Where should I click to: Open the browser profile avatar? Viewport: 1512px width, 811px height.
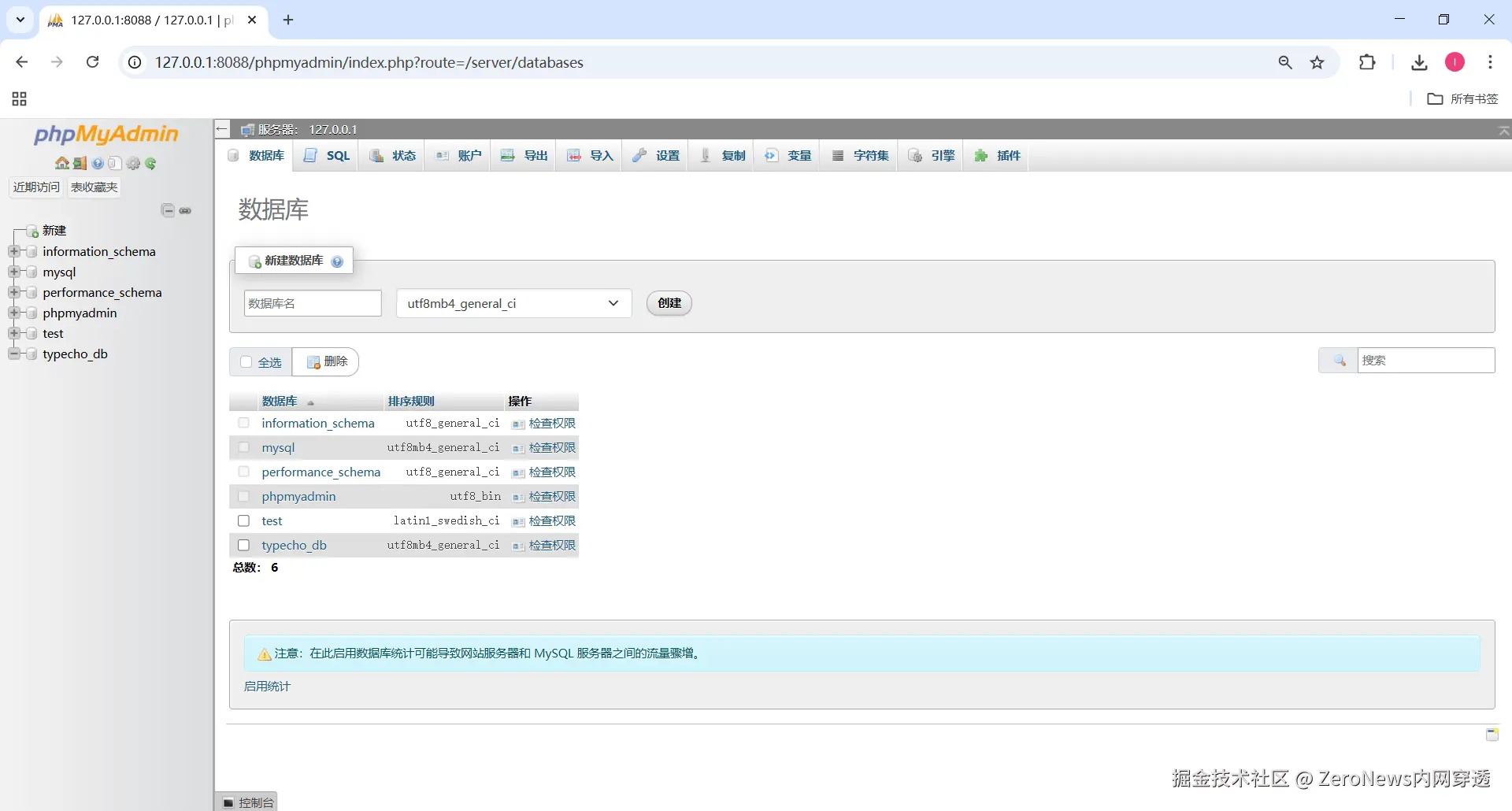pos(1455,62)
